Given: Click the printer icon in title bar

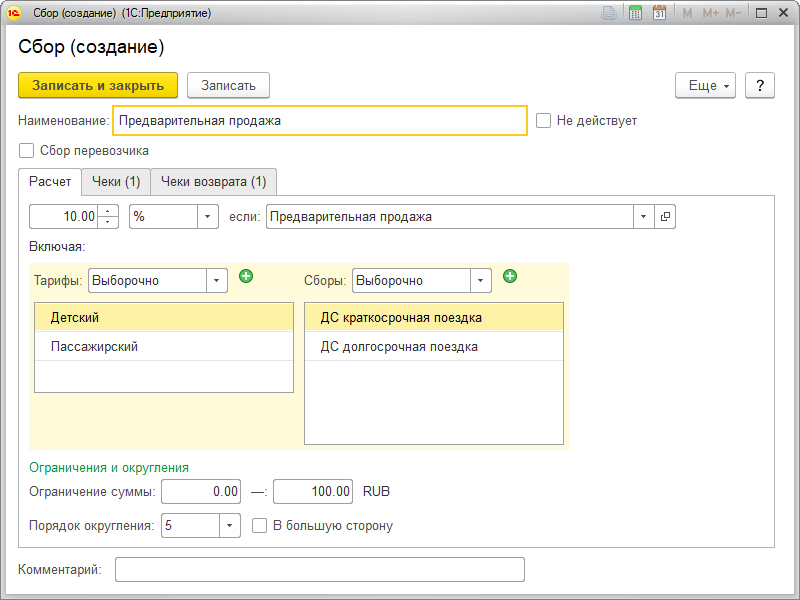Looking at the screenshot, I should pos(609,13).
